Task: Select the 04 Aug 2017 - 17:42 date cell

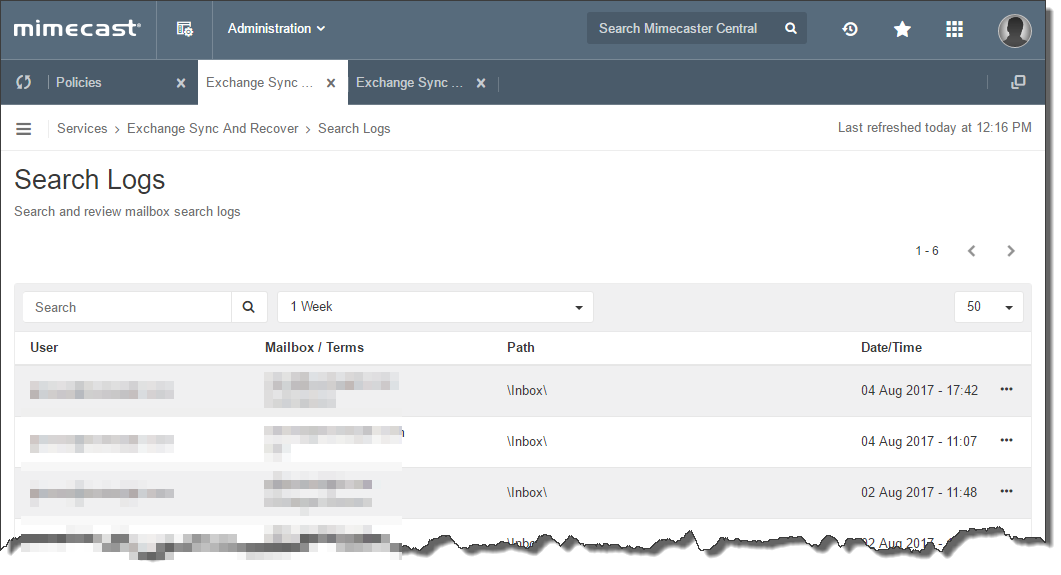Action: [919, 390]
